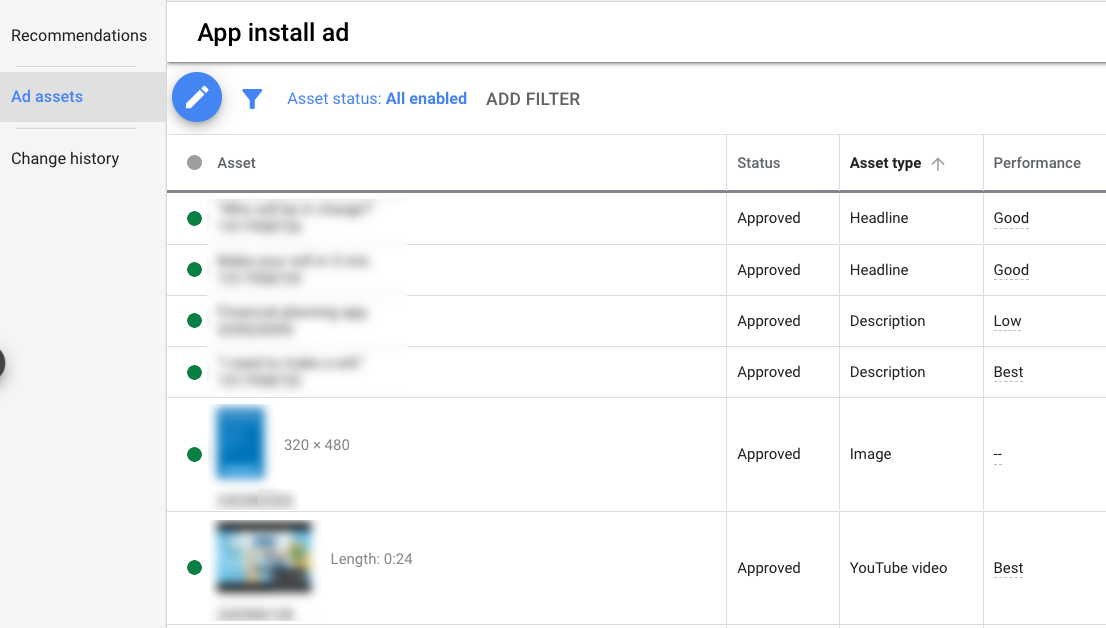Open the filter funnel icon
This screenshot has height=628, width=1106.
tap(252, 98)
